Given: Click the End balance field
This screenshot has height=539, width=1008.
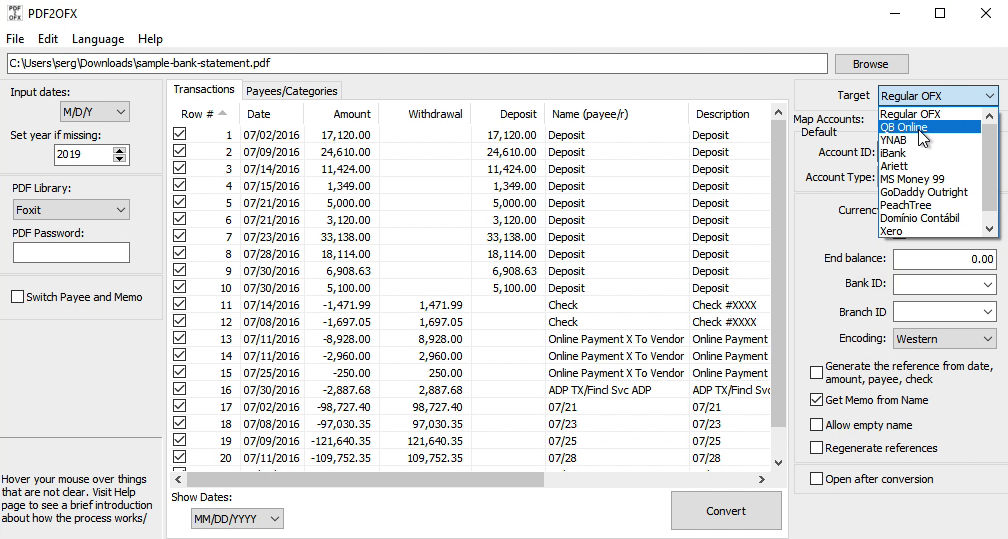Looking at the screenshot, I should click(945, 259).
